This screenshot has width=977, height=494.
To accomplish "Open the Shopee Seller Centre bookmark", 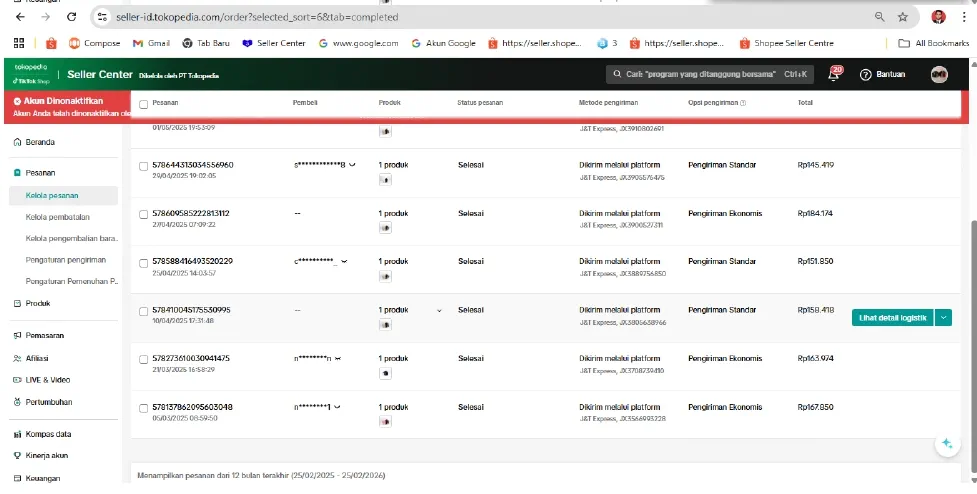I will (x=791, y=43).
